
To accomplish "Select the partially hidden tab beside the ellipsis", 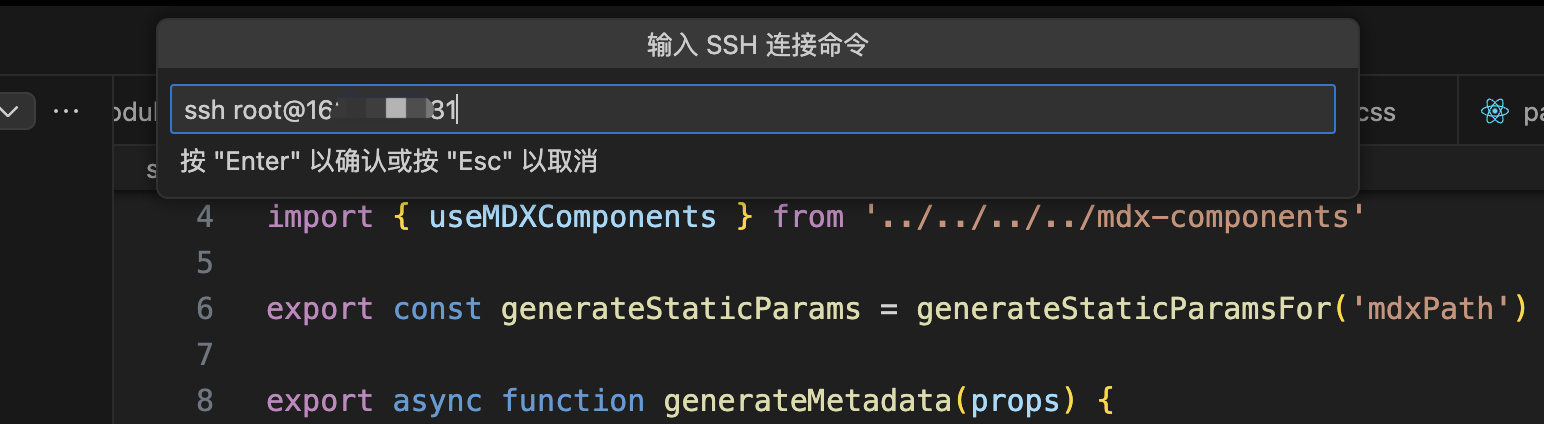I will (134, 112).
